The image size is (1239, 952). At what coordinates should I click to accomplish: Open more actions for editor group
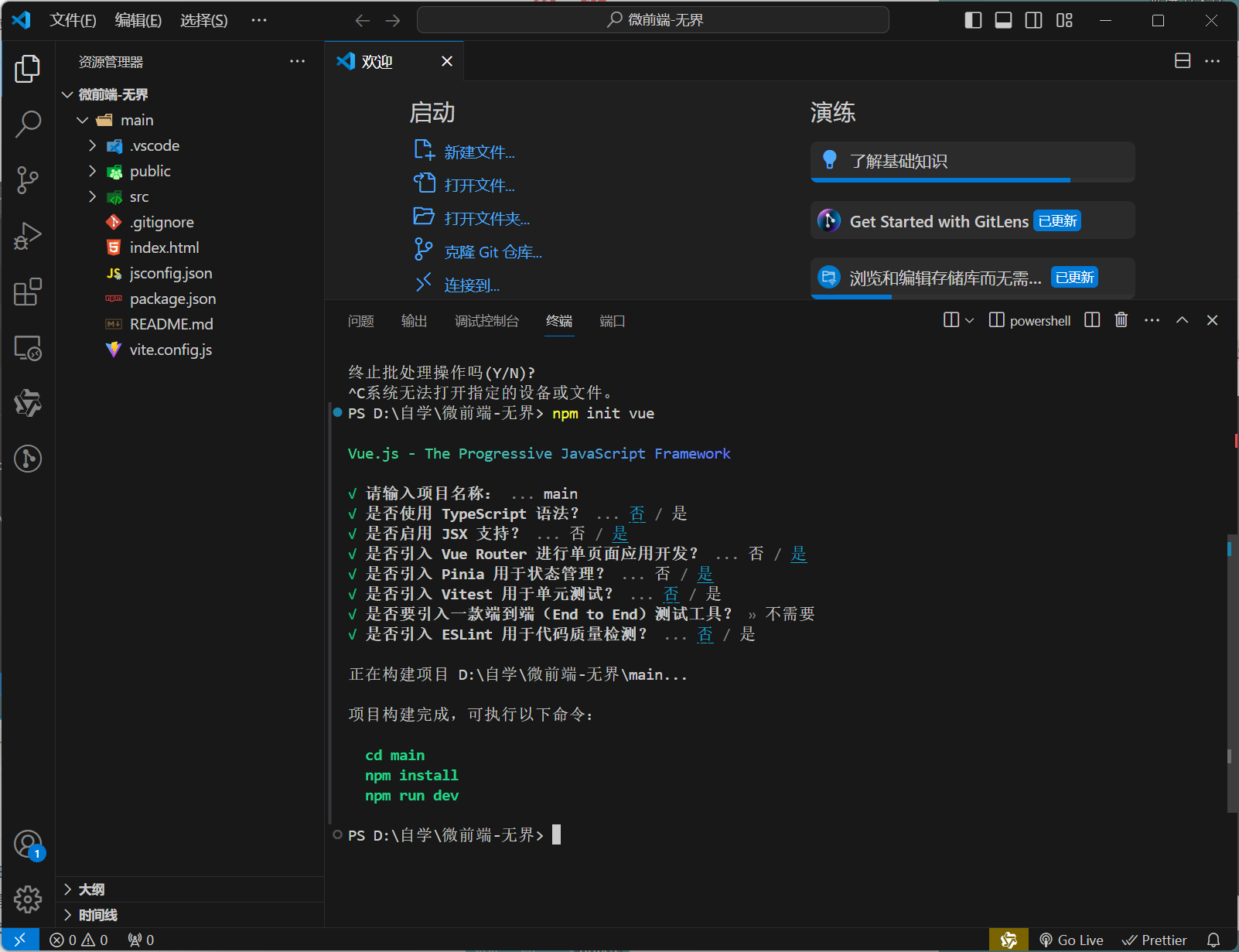(1212, 61)
